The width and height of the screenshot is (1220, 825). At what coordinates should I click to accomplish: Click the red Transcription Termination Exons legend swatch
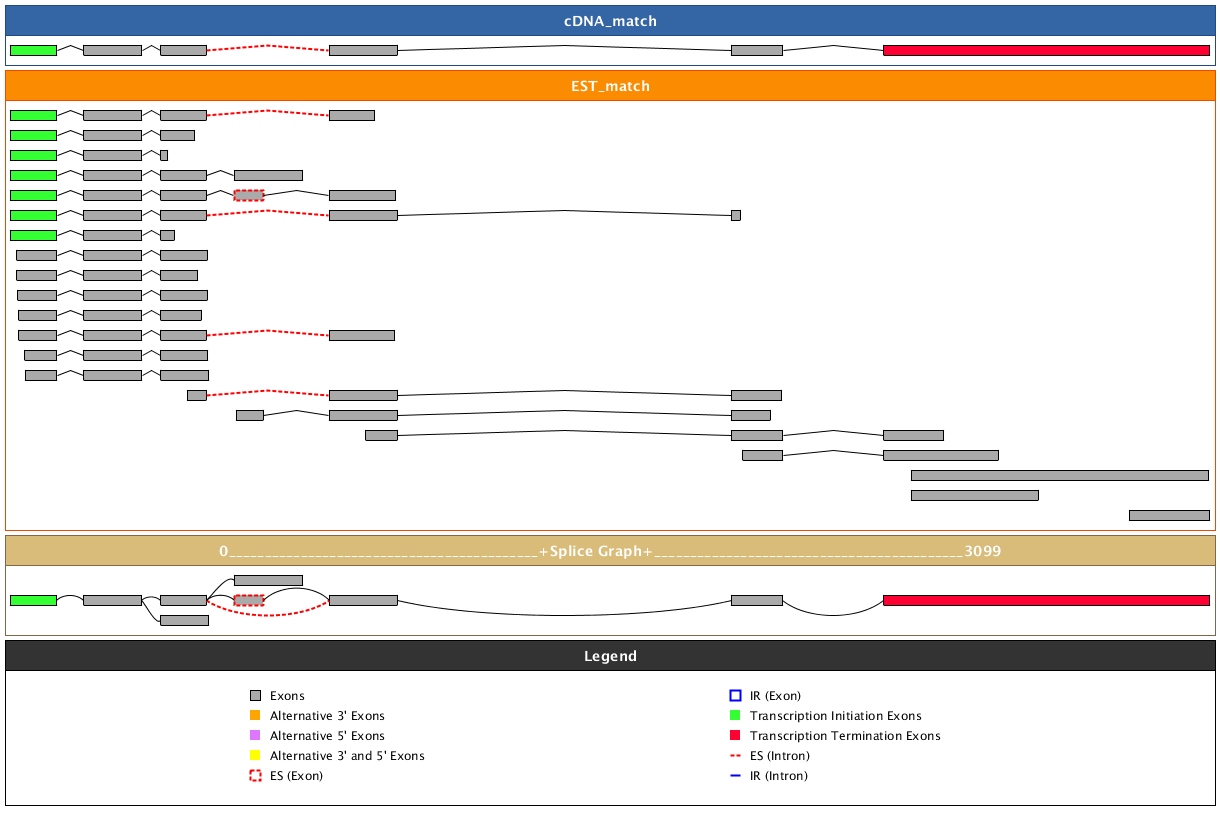coord(735,736)
